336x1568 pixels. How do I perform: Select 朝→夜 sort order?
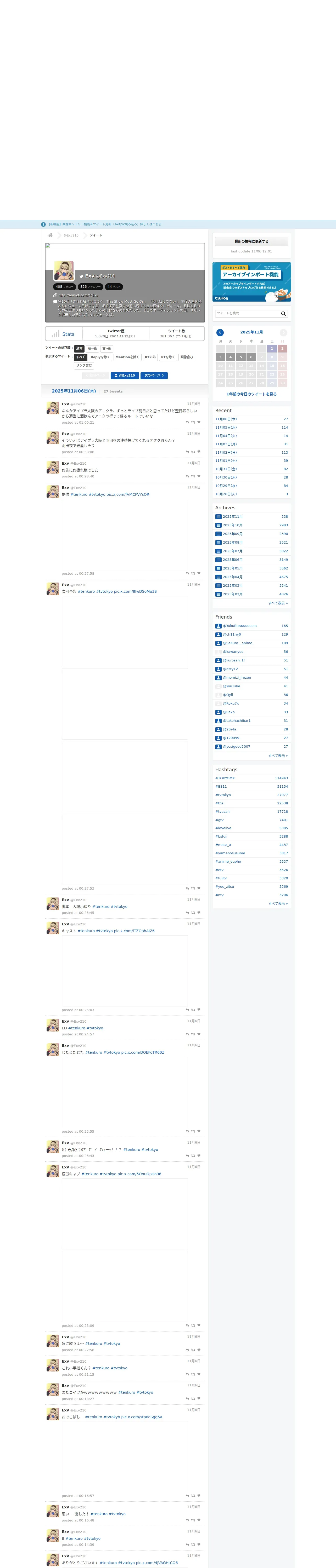click(92, 349)
